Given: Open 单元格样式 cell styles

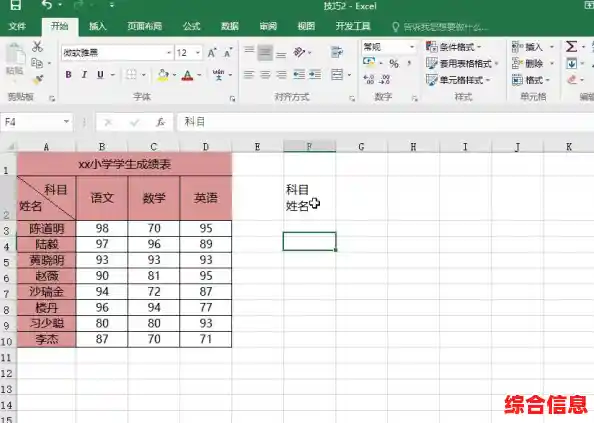Looking at the screenshot, I should 458,80.
